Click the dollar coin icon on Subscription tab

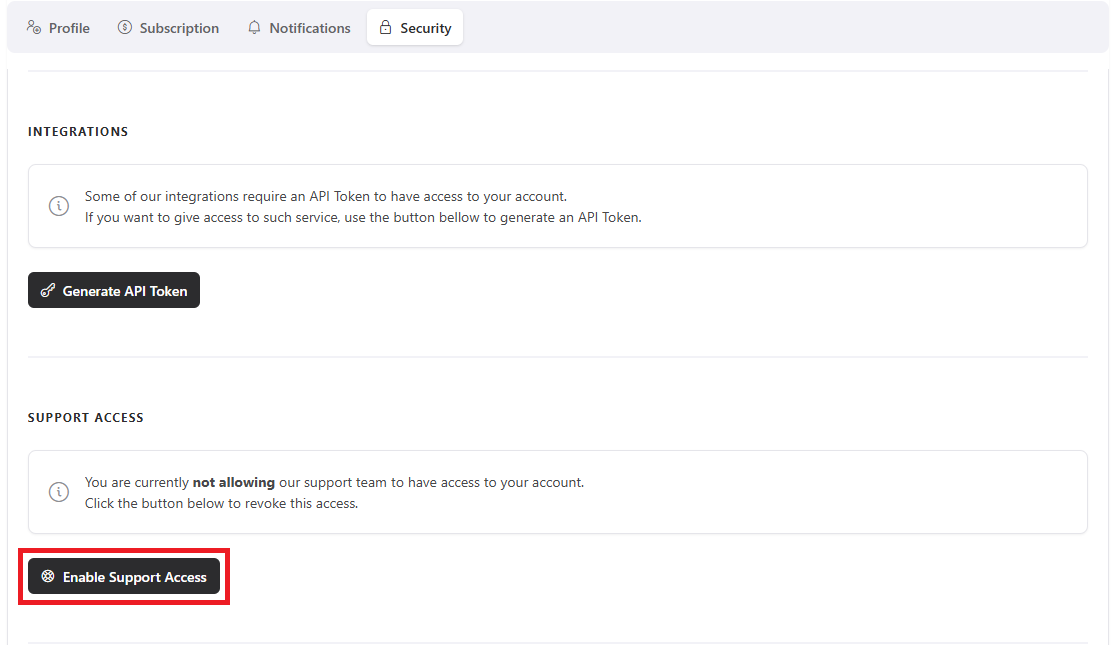pos(125,28)
